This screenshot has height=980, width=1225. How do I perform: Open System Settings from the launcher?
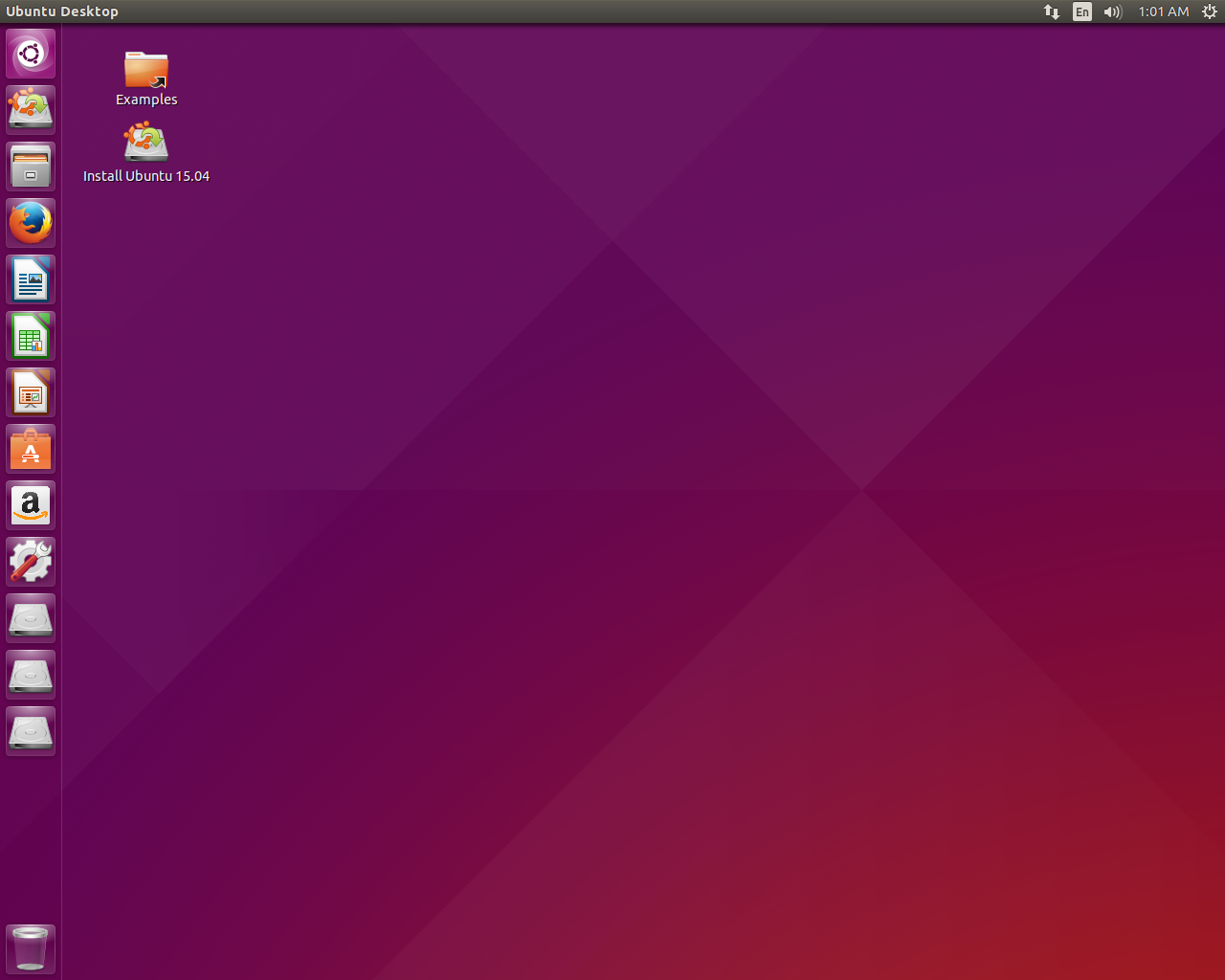point(30,561)
